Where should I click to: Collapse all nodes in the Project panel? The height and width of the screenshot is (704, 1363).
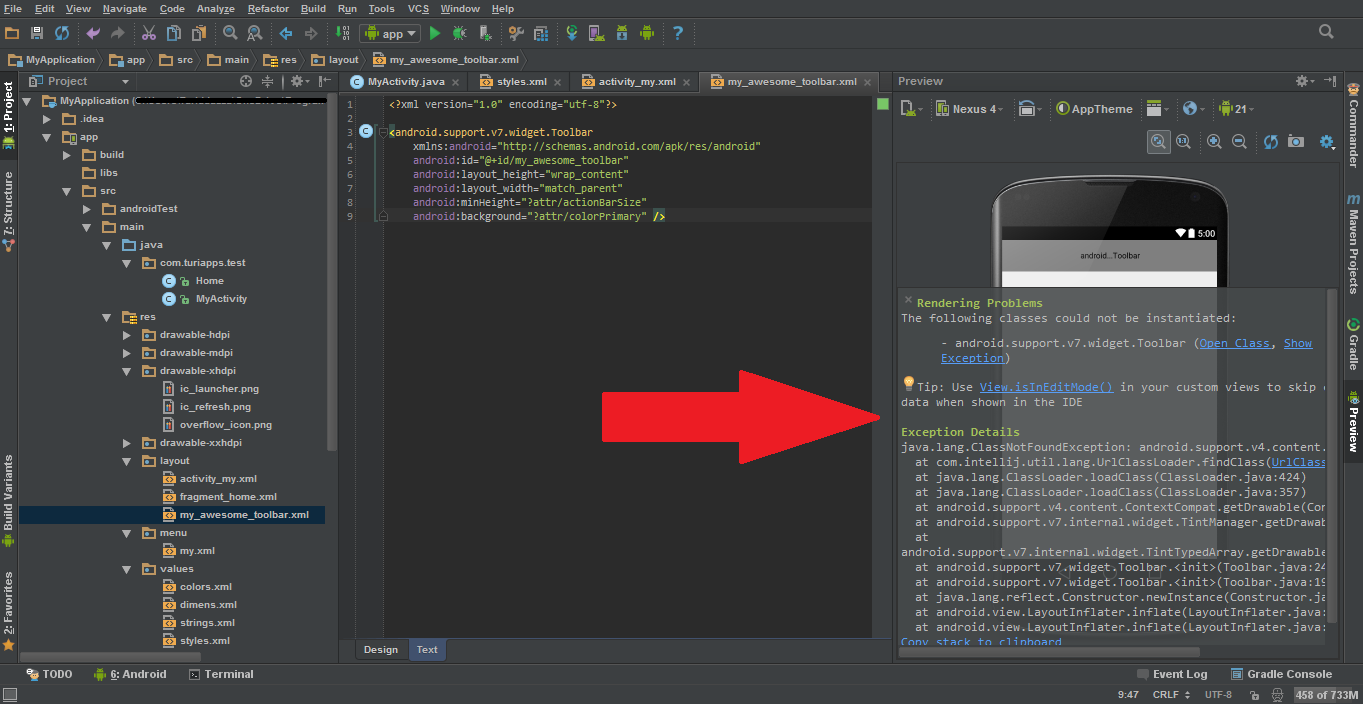(x=268, y=81)
